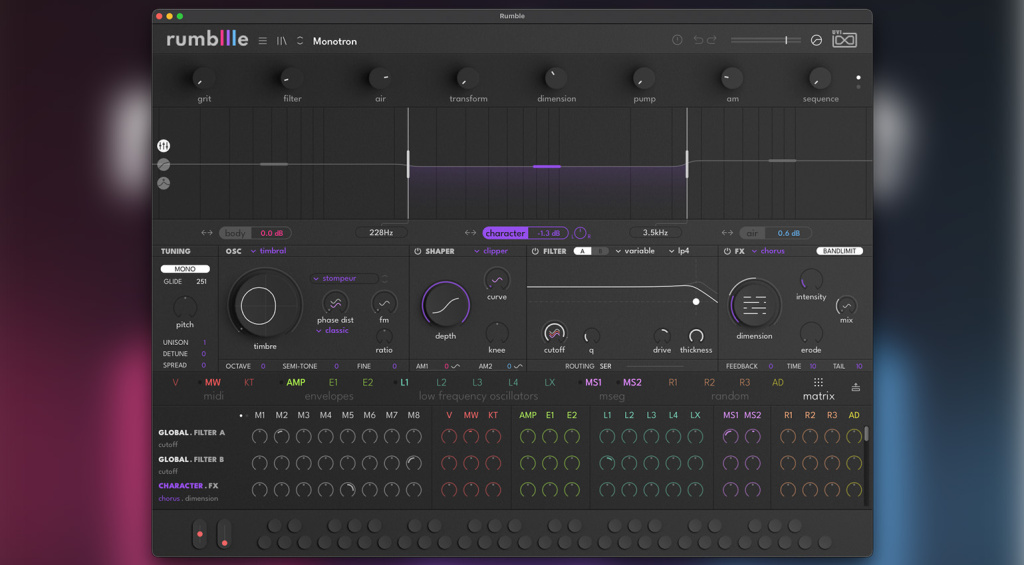Click the 3.5kHz crossover frequency field
This screenshot has width=1024, height=565.
click(x=655, y=233)
